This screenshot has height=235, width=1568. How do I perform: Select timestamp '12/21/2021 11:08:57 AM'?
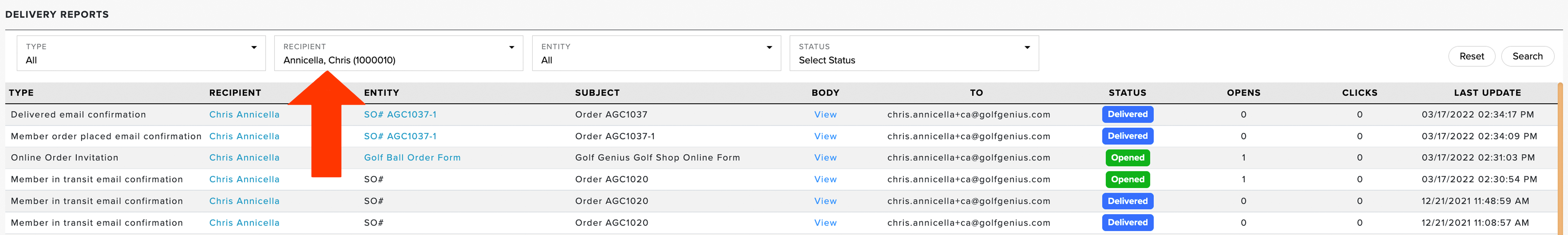pos(1475,223)
